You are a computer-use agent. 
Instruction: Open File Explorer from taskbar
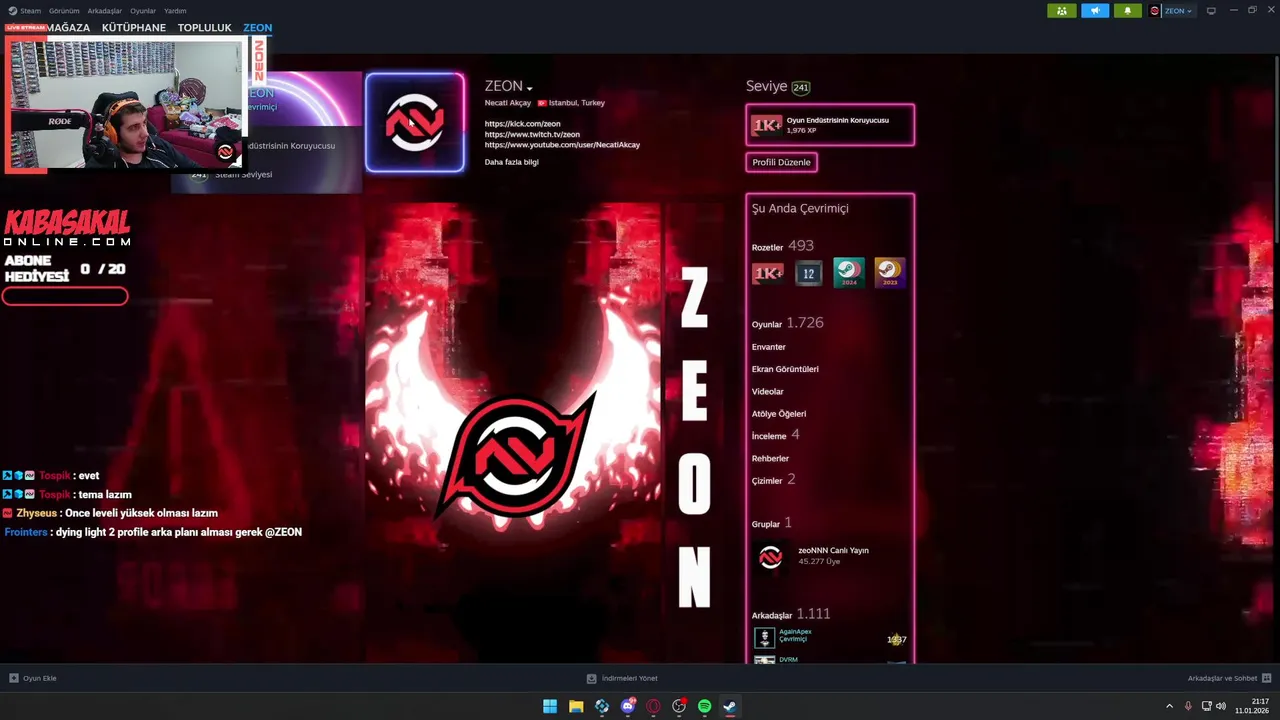tap(576, 706)
